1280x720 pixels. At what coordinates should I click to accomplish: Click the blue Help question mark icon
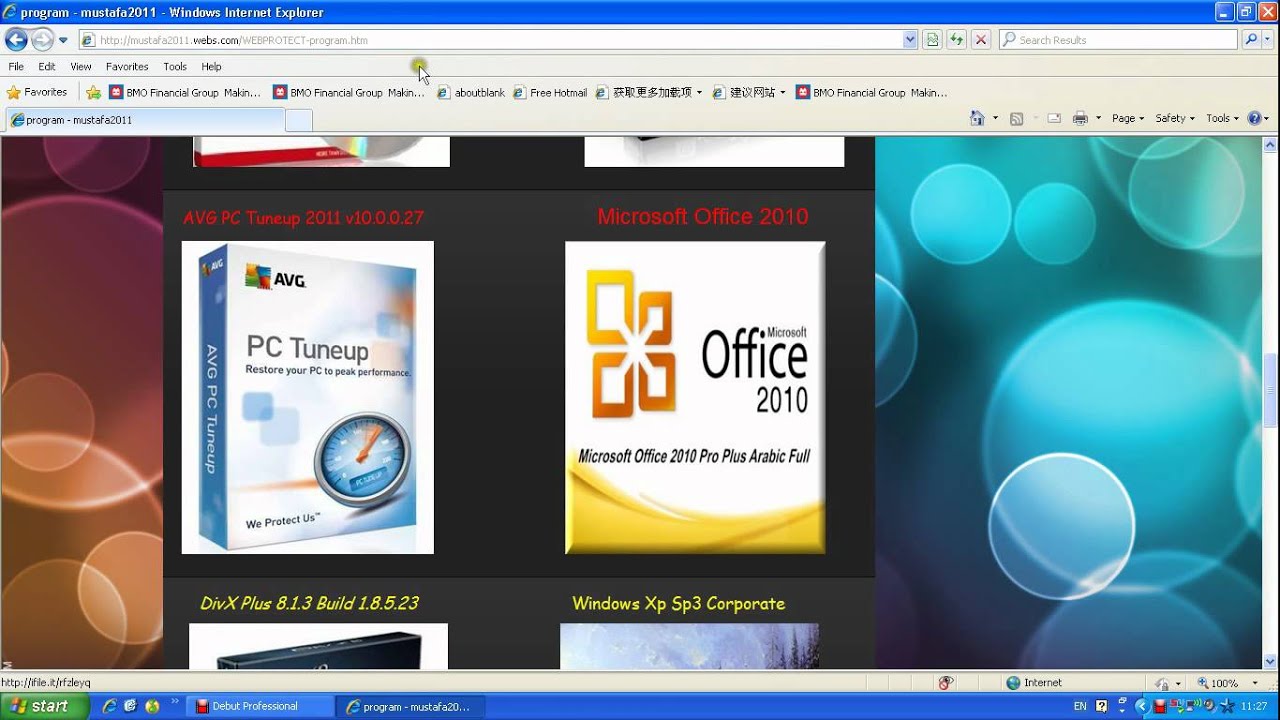[x=1254, y=118]
